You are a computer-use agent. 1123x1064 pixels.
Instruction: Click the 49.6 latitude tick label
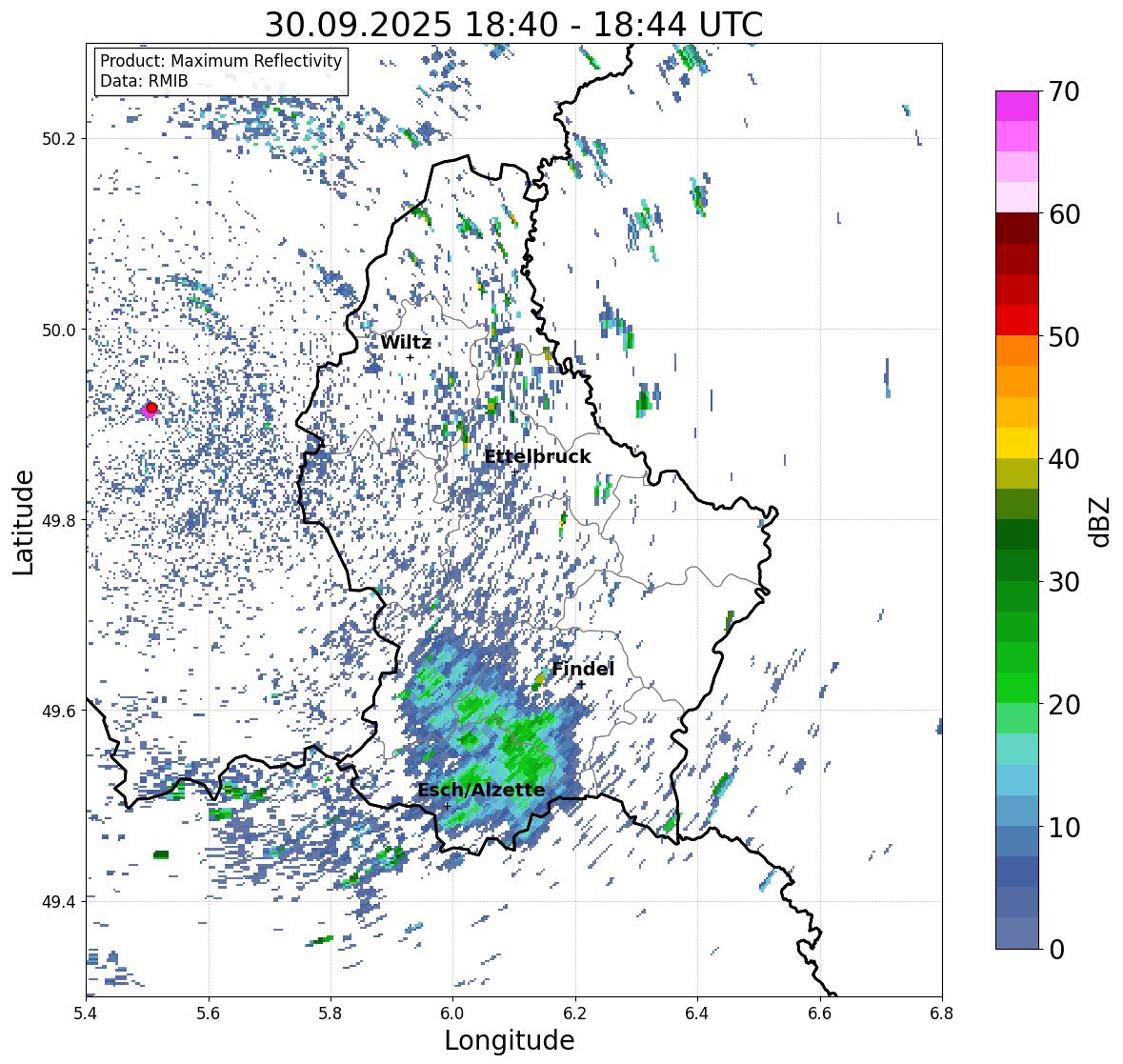[59, 711]
